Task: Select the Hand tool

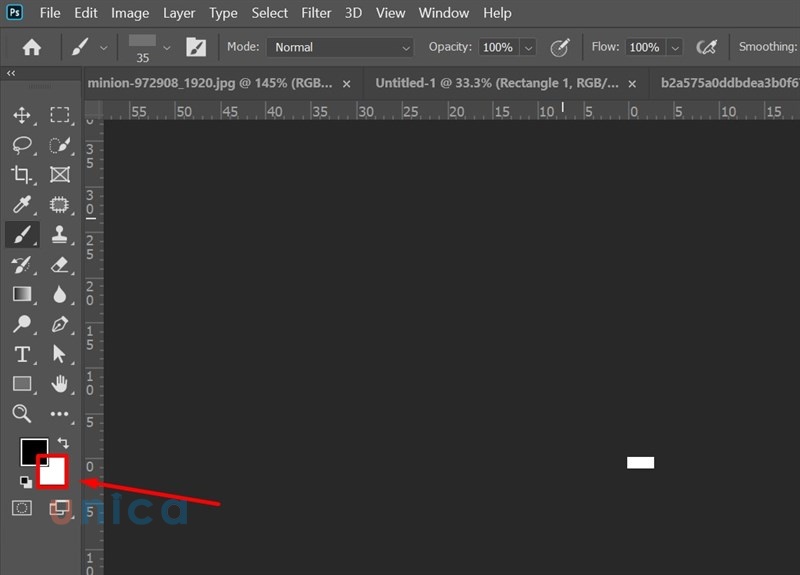Action: (60, 384)
